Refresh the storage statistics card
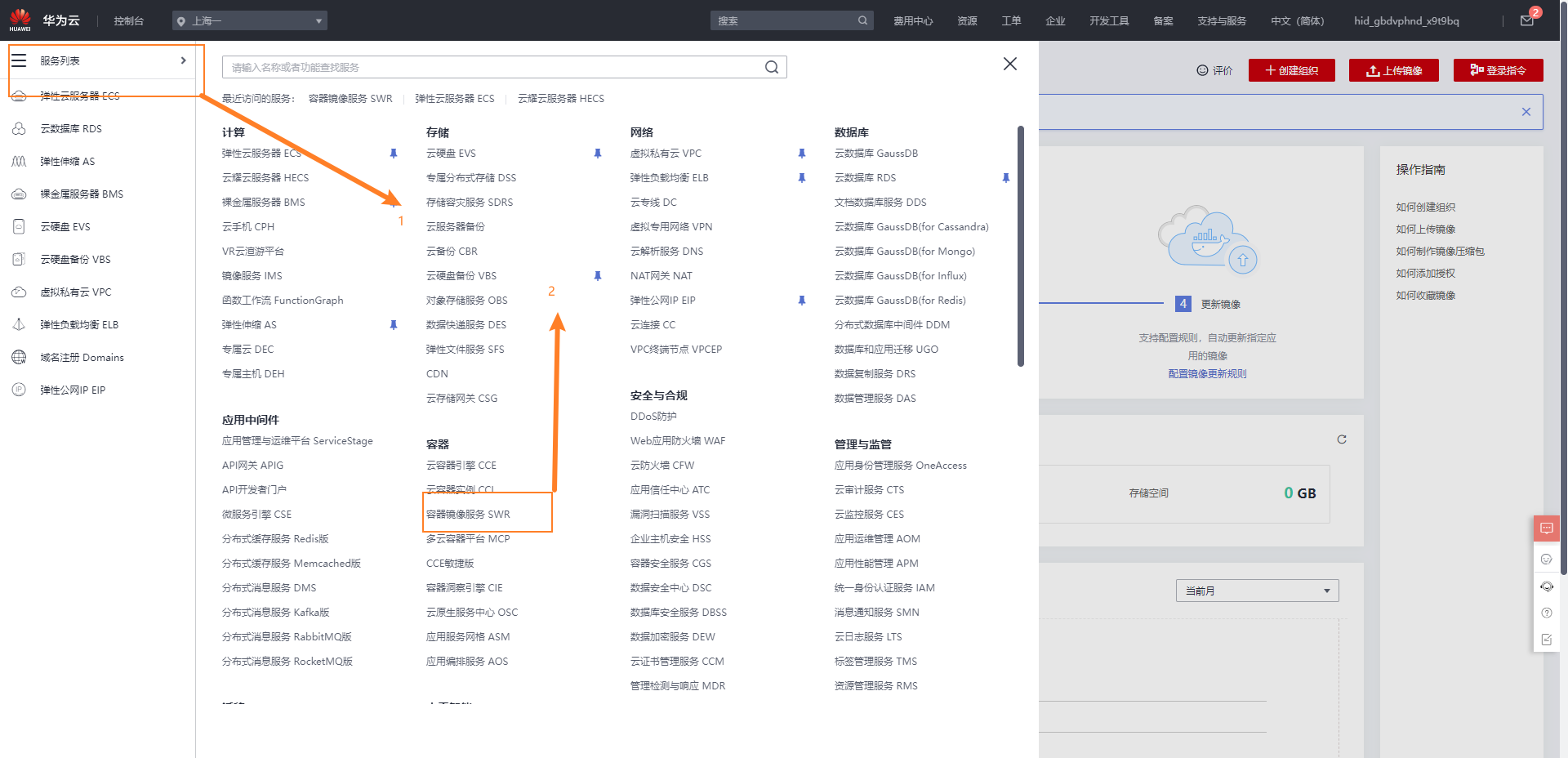Screen dimensions: 1568x758 point(1342,439)
